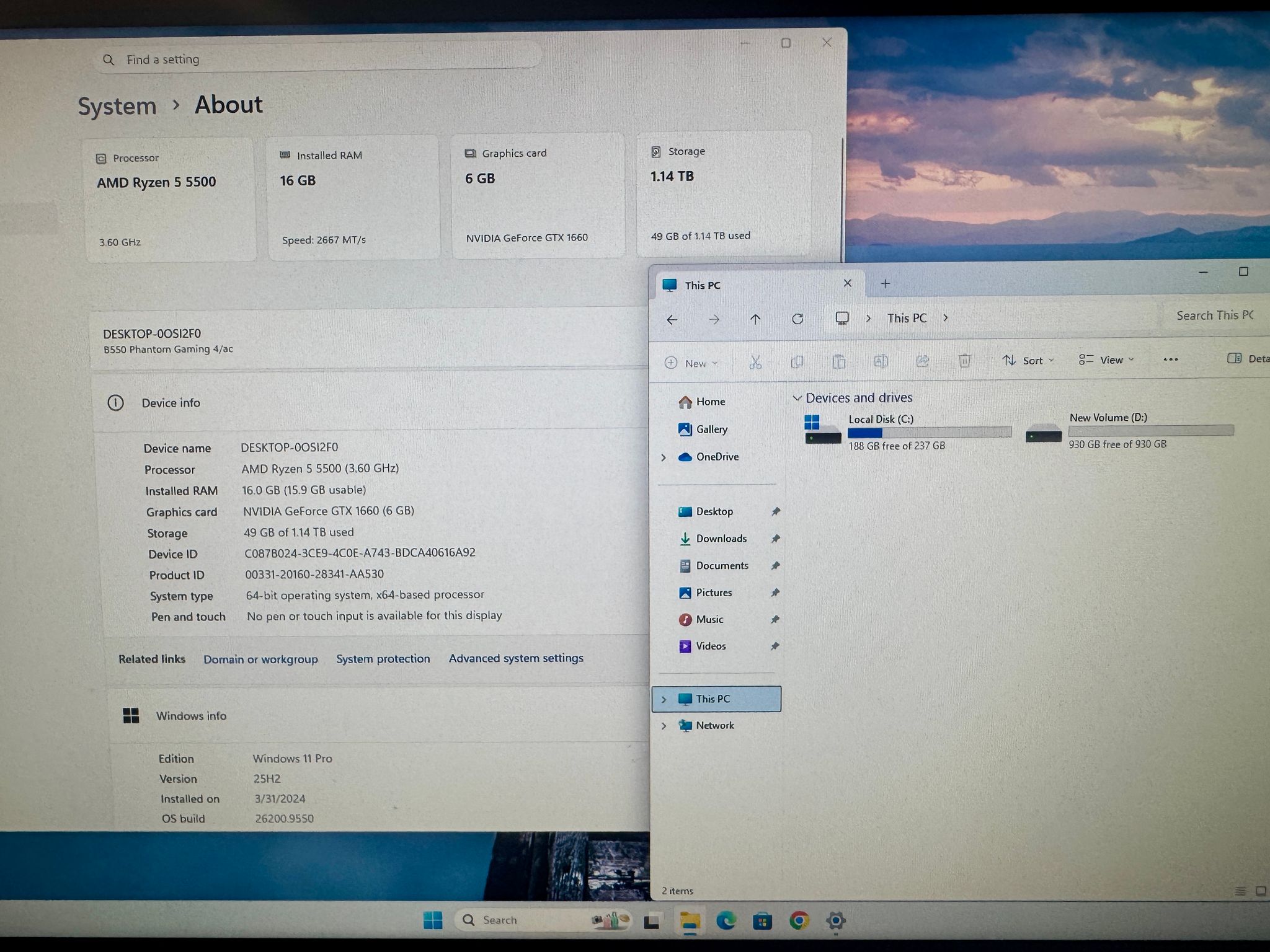The width and height of the screenshot is (1270, 952).
Task: Go back in File Explorer
Action: click(672, 320)
